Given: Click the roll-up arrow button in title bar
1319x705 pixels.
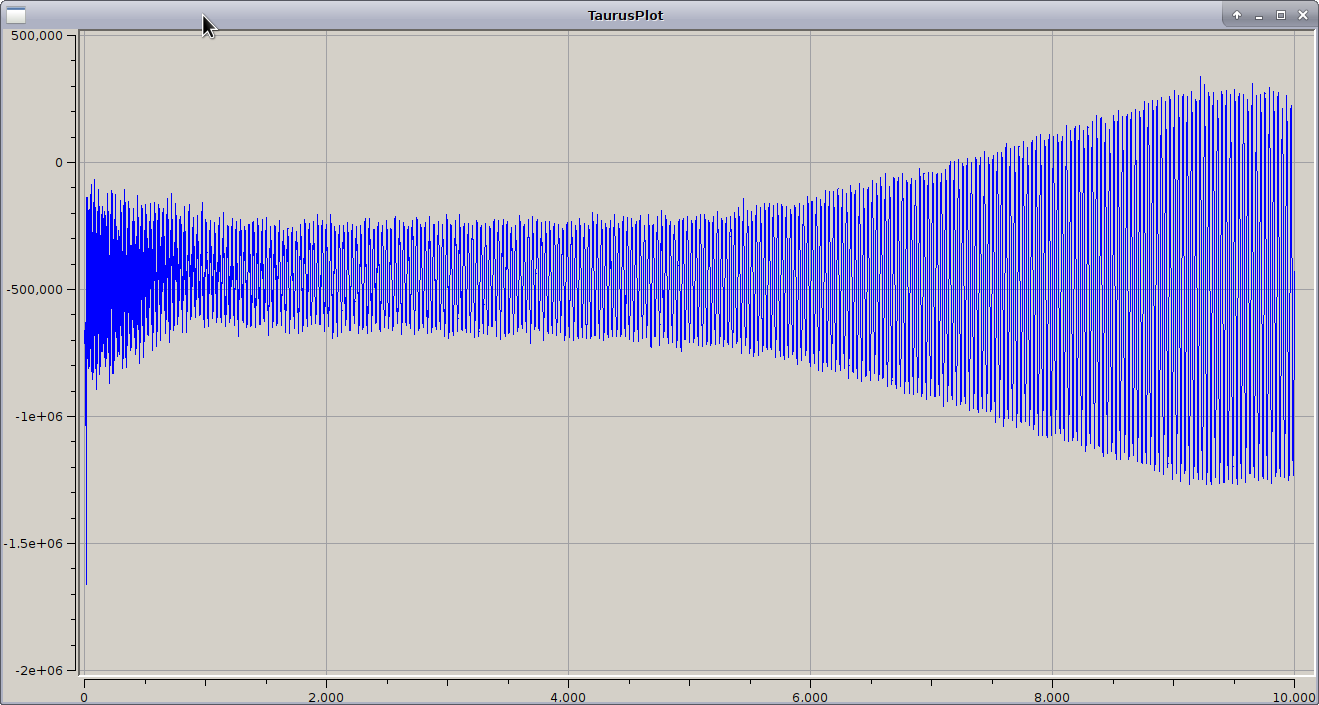Looking at the screenshot, I should [x=1237, y=15].
